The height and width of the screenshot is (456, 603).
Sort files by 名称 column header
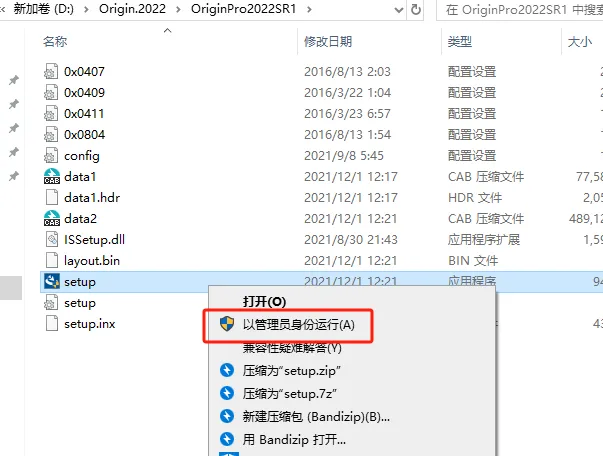(x=55, y=41)
